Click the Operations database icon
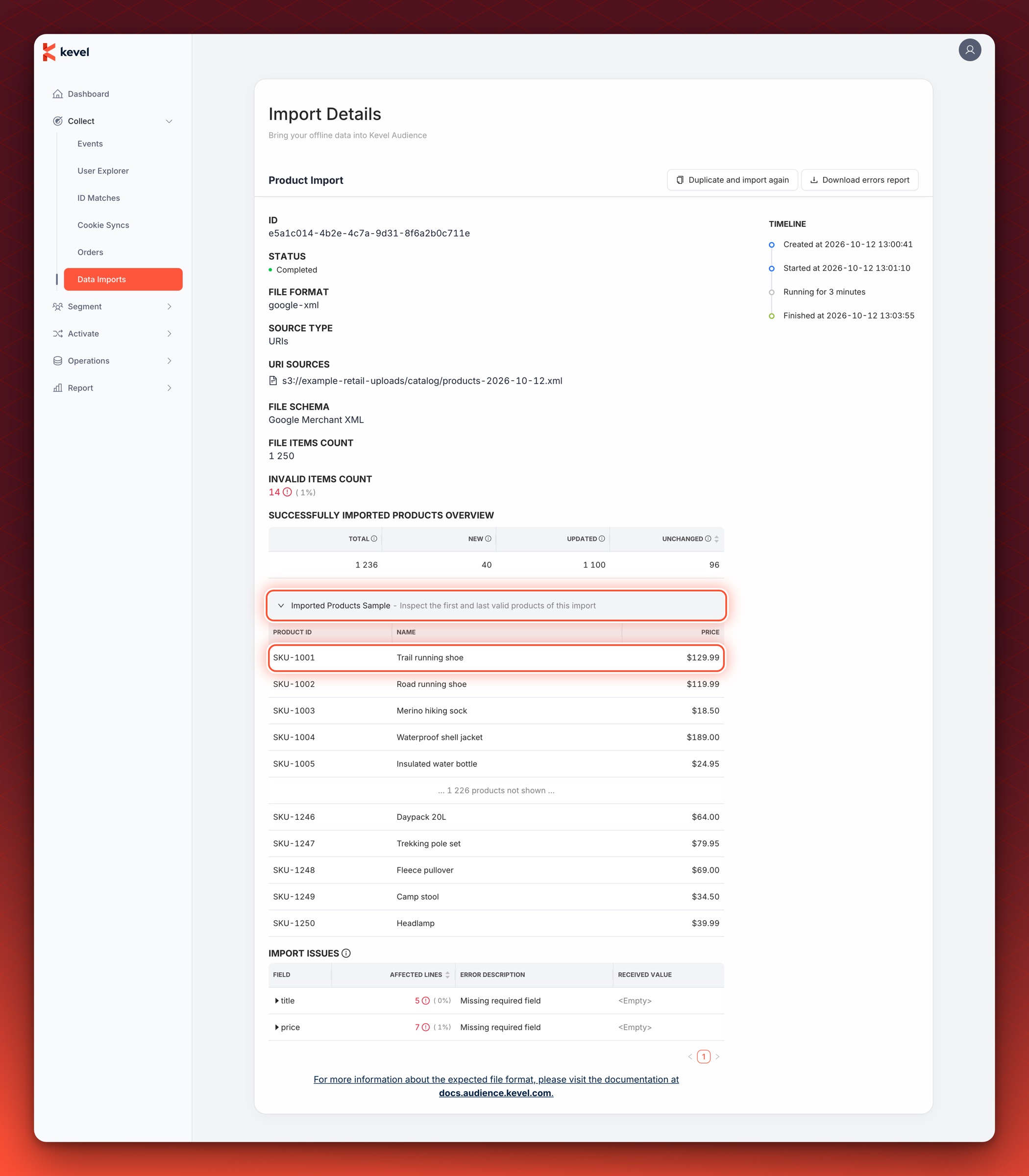Viewport: 1029px width, 1176px height. click(58, 360)
